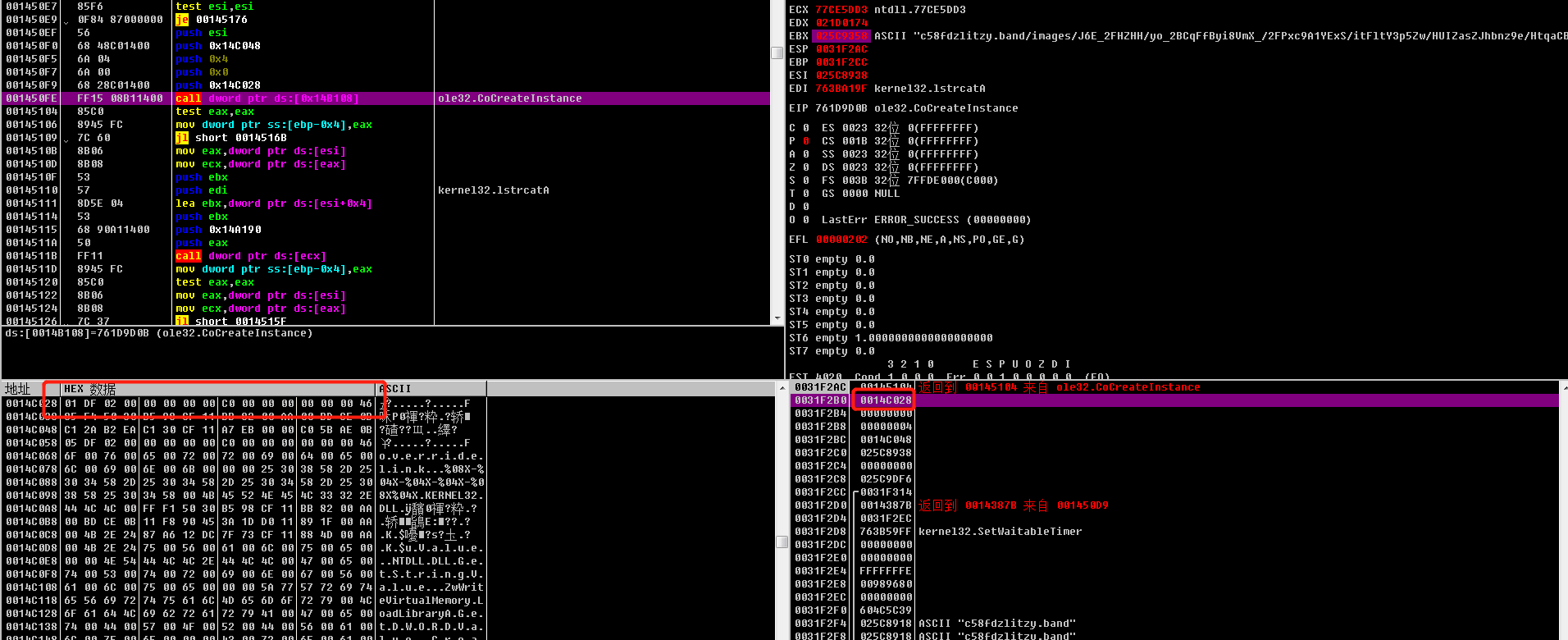
Task: Select the jl short 0014516B instruction
Action: tap(385, 138)
